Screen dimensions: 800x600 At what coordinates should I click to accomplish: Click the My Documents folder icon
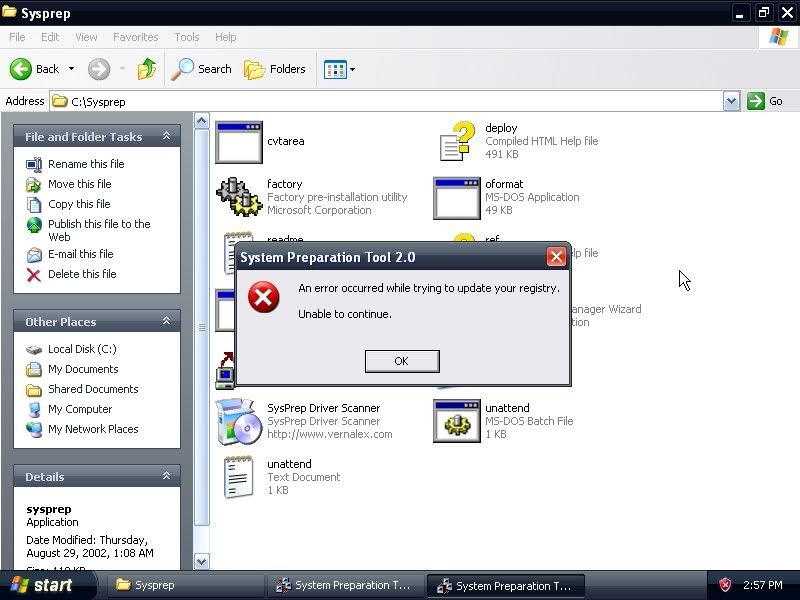pyautogui.click(x=34, y=369)
